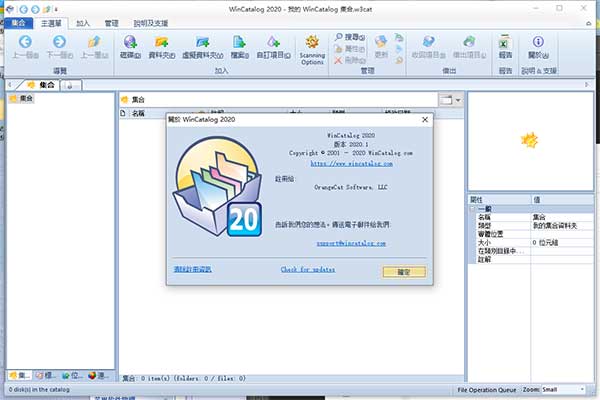Open Scanning Options

click(312, 50)
